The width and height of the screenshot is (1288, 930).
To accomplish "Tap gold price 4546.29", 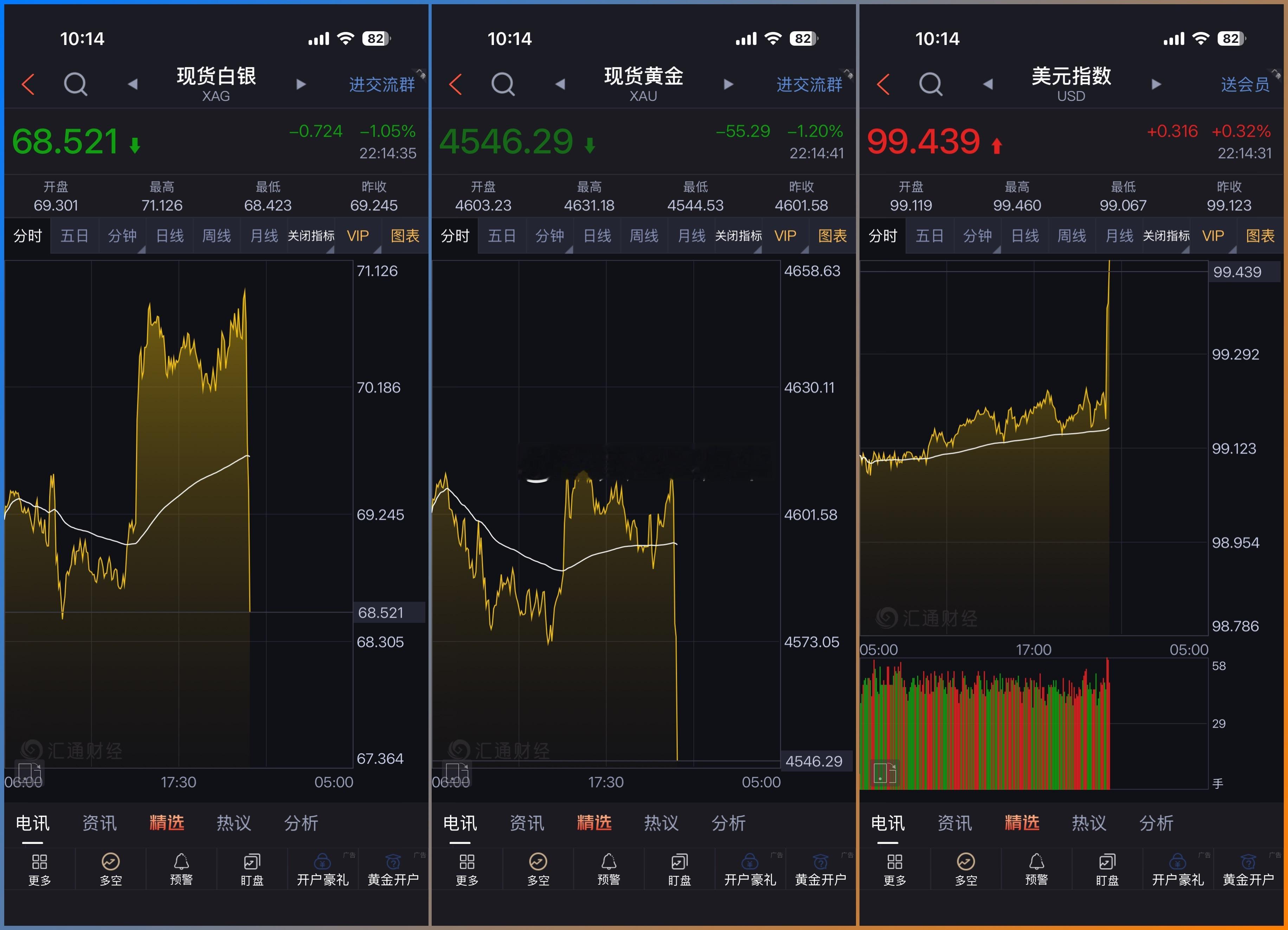I will tap(506, 141).
